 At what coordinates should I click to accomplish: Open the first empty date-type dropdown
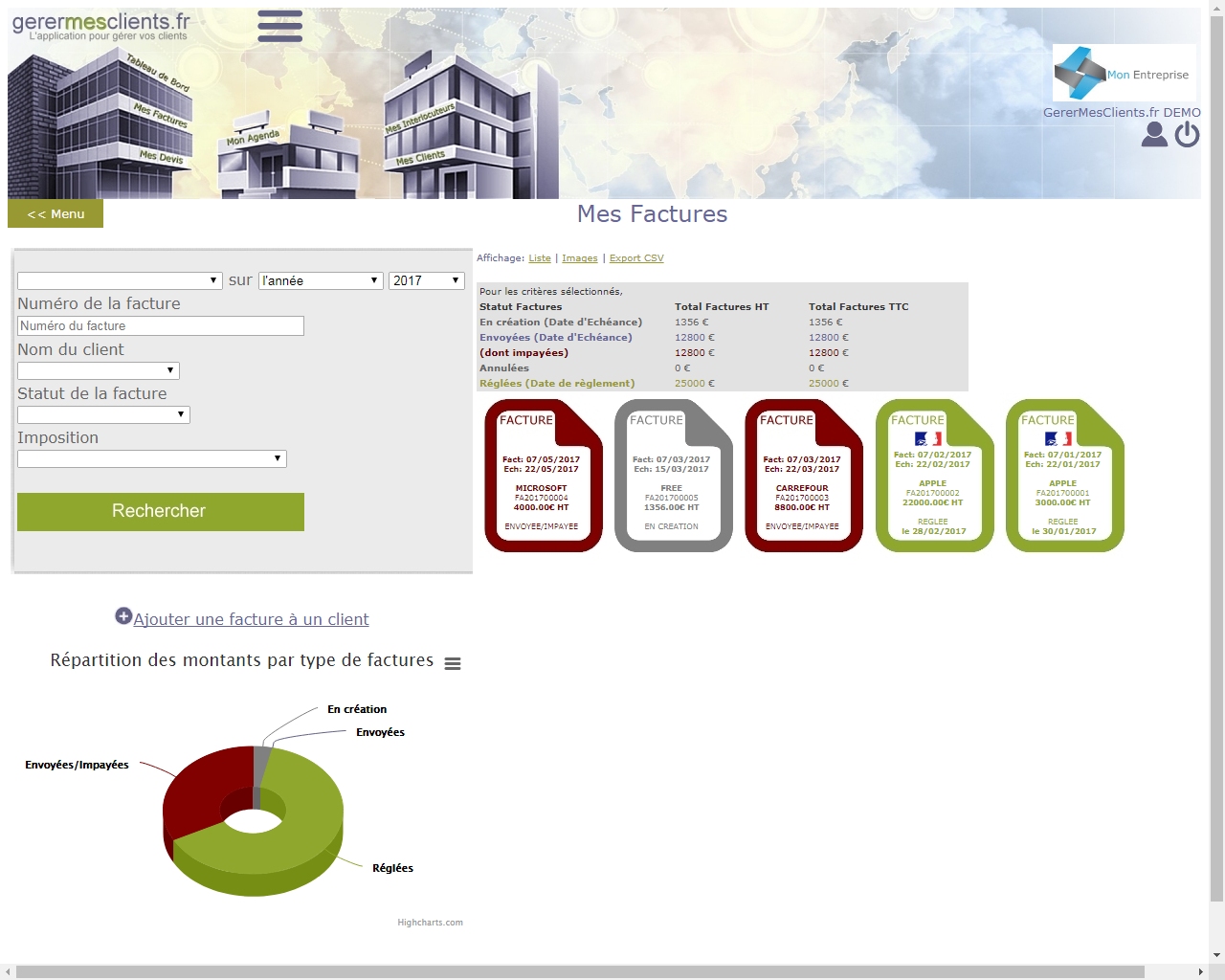120,280
